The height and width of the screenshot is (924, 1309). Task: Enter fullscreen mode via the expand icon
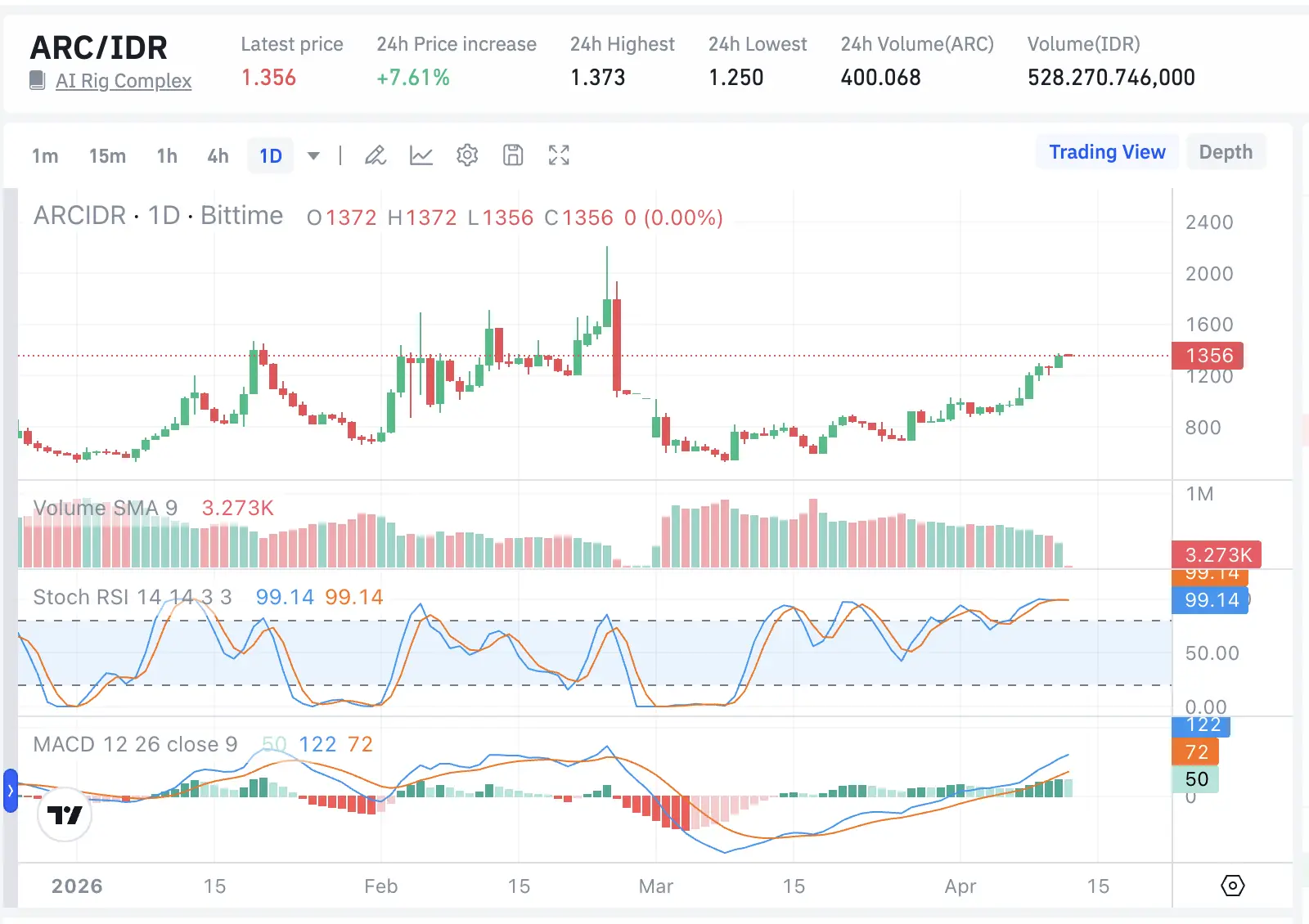click(559, 155)
